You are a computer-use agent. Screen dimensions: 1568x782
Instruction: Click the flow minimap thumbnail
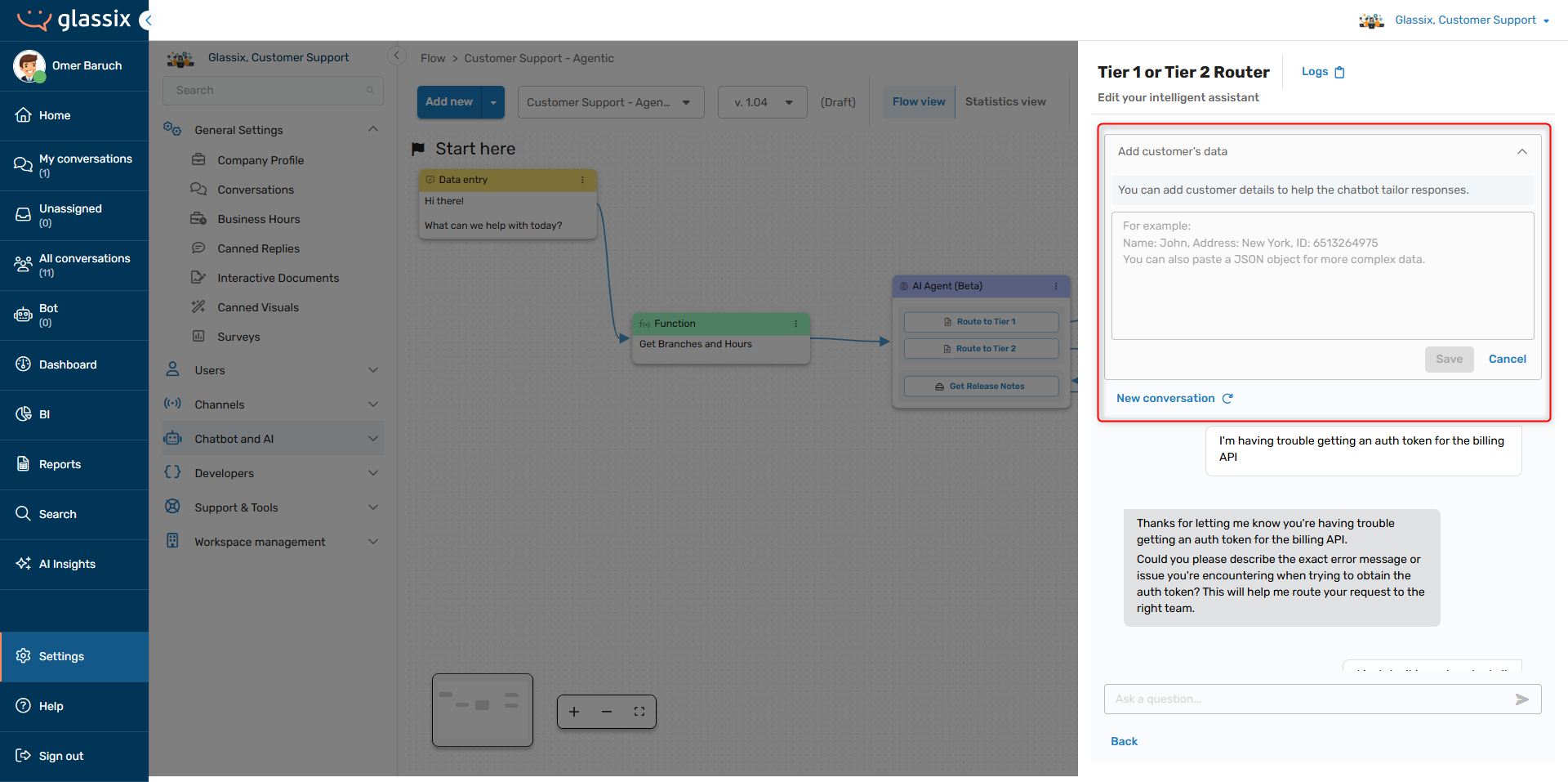click(483, 710)
